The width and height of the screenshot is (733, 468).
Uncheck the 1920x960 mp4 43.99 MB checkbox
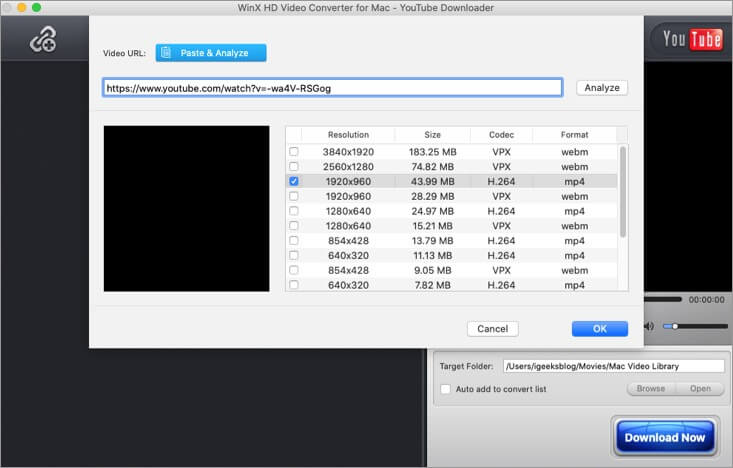click(294, 181)
